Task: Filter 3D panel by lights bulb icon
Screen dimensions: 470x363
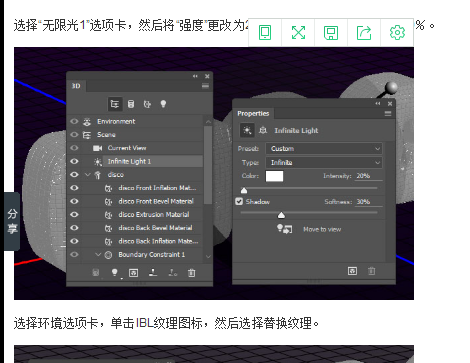Action: click(163, 104)
